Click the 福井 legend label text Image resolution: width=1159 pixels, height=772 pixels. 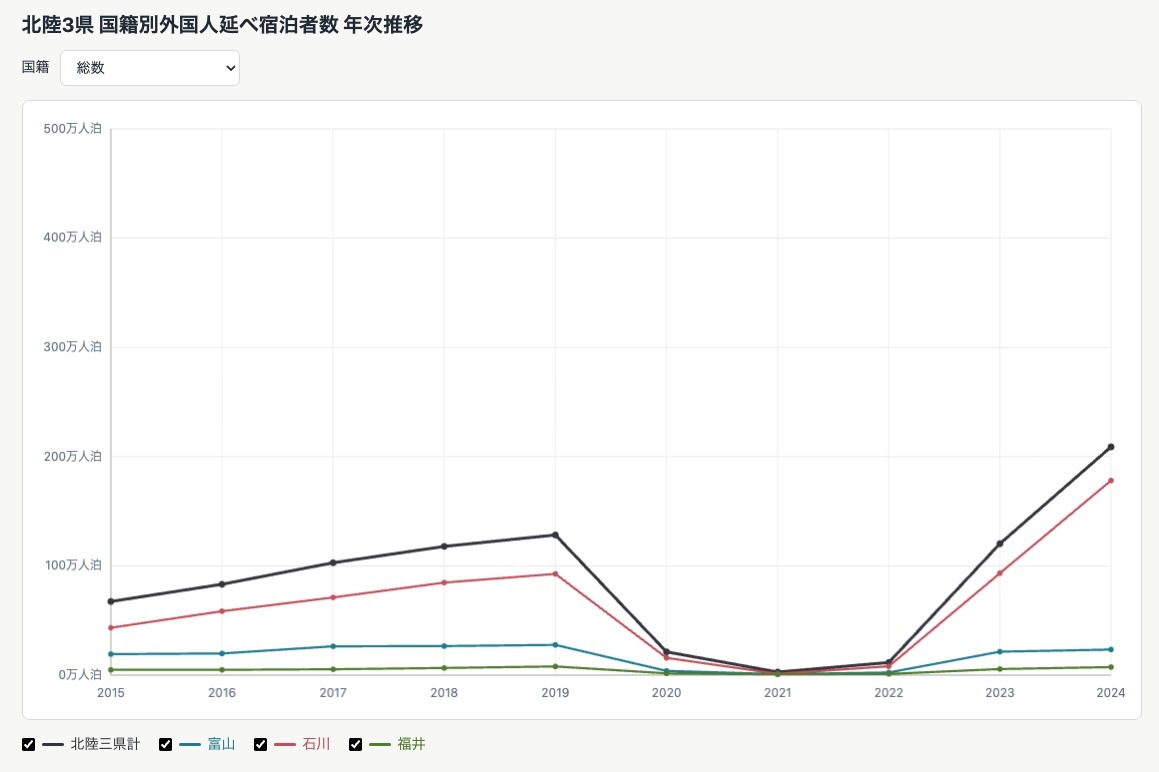(412, 744)
